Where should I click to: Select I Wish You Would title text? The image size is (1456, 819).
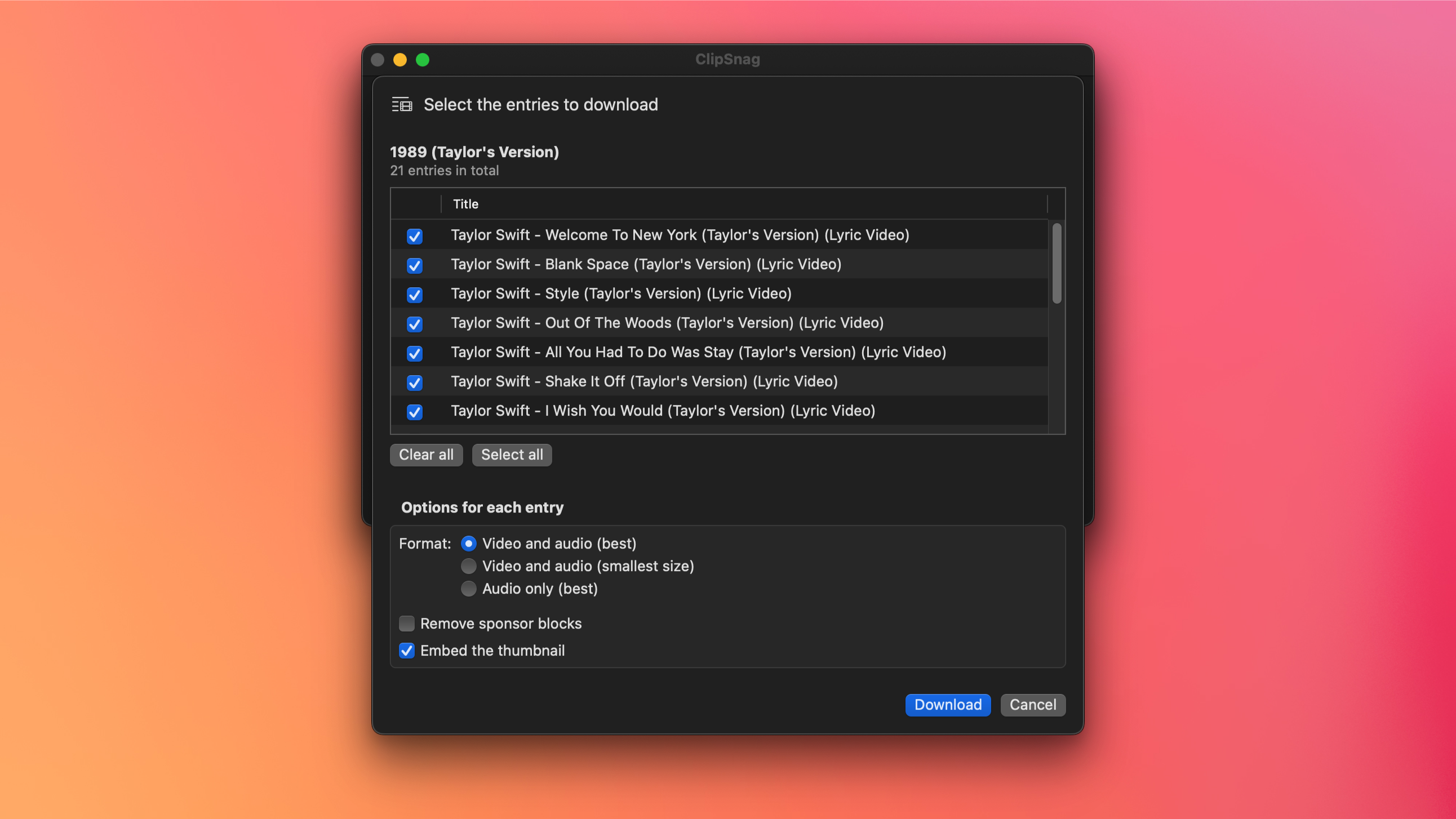(663, 412)
